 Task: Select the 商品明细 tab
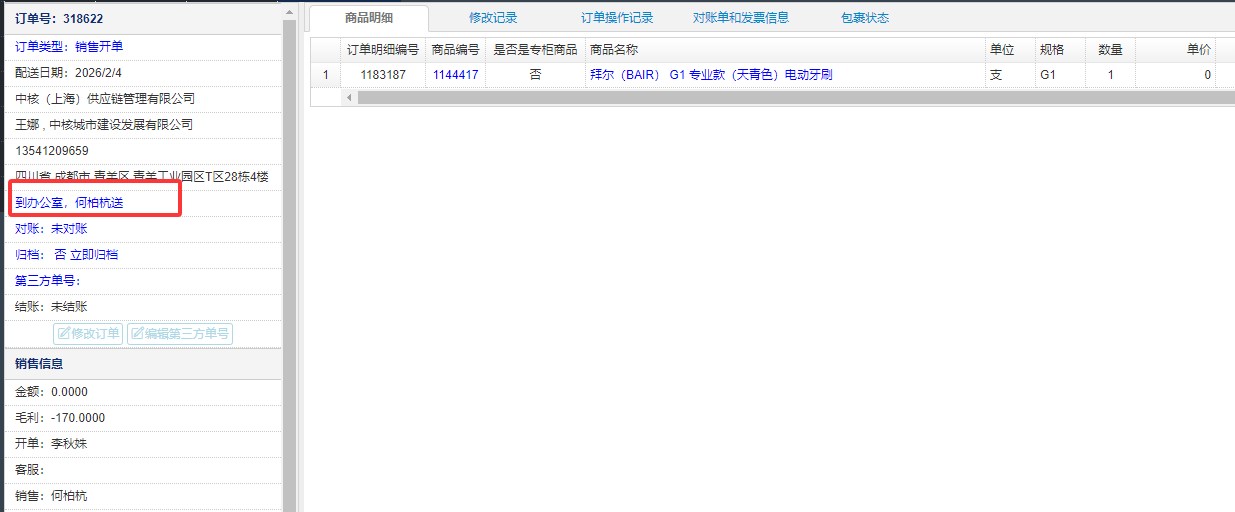coord(369,18)
